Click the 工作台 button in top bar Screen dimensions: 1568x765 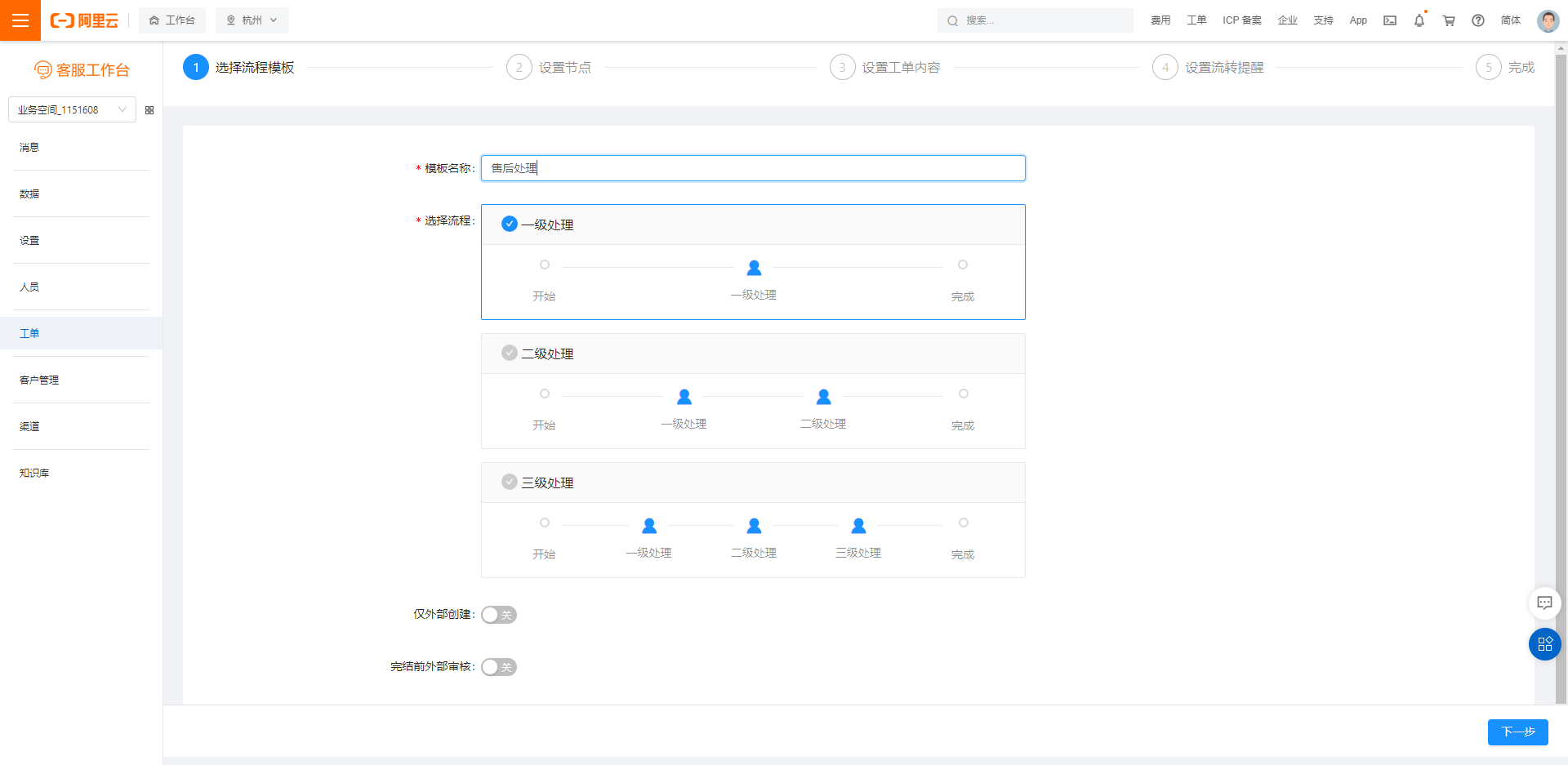click(x=172, y=20)
